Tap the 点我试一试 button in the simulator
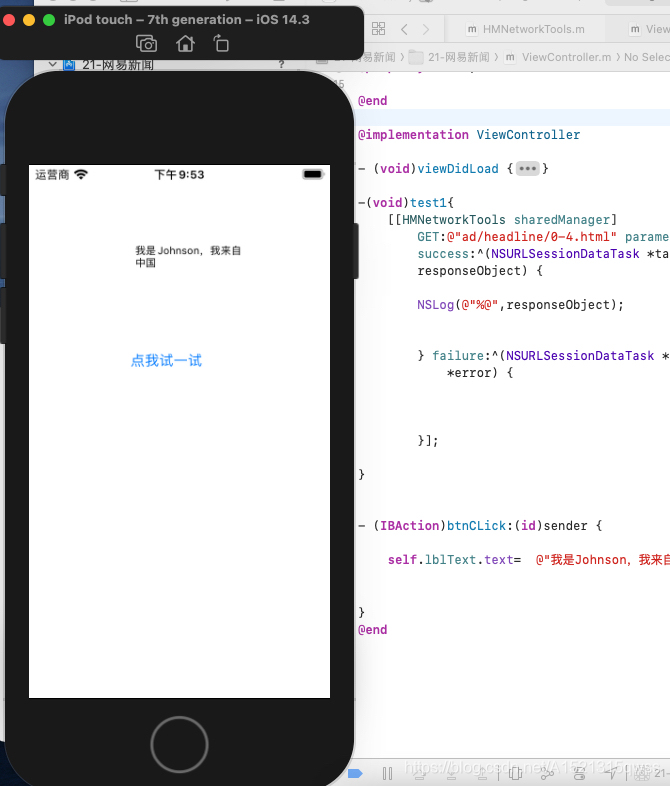 point(166,360)
